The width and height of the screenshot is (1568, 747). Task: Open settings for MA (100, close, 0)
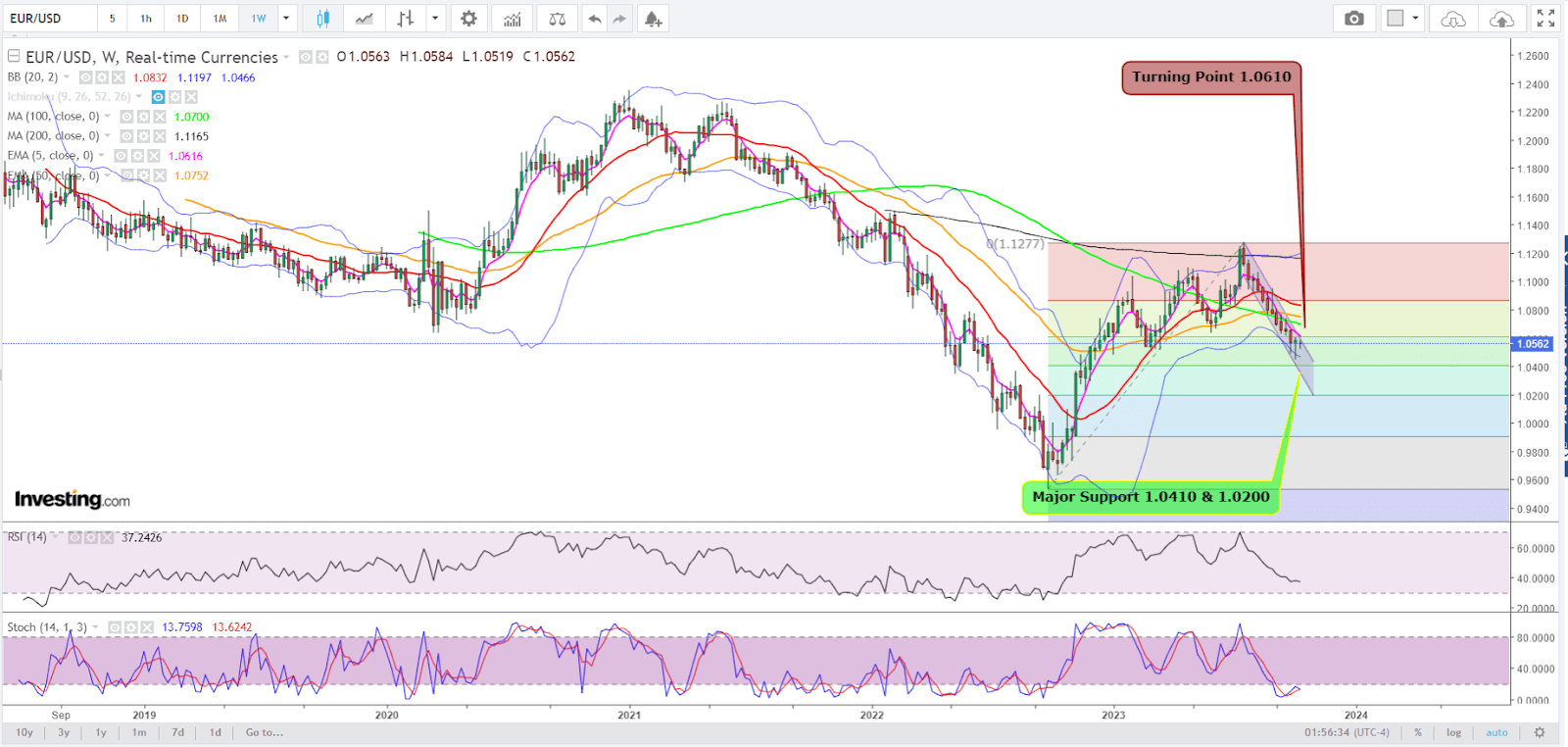143,117
